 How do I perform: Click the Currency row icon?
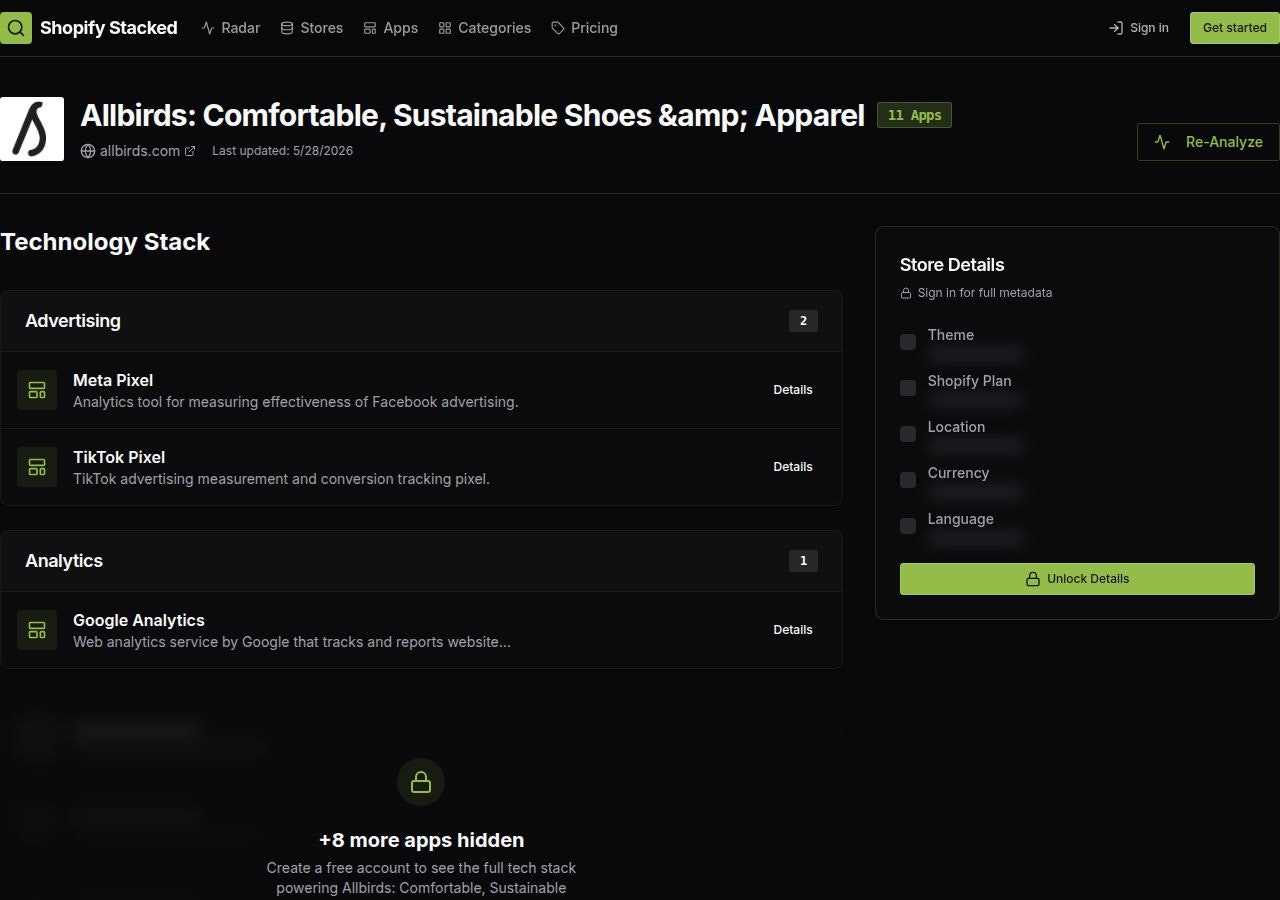click(908, 480)
